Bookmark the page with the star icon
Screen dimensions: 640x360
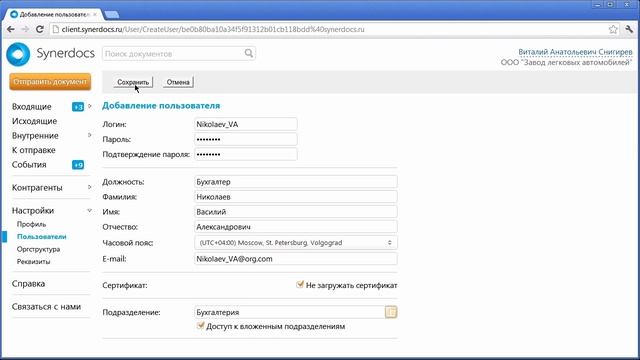[613, 29]
